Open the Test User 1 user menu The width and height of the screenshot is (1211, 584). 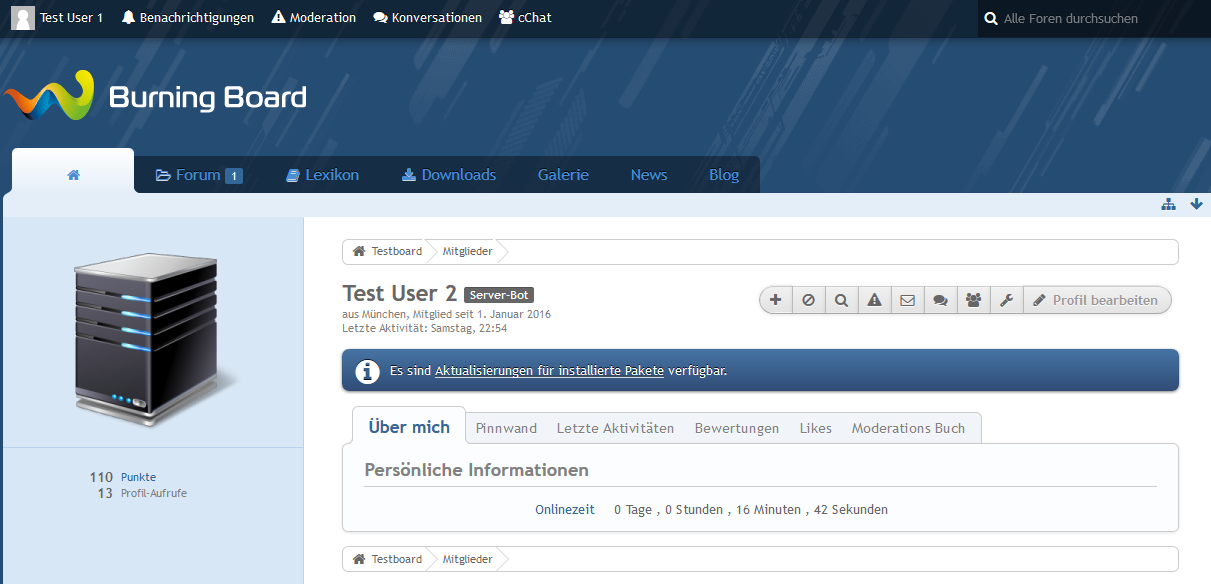coord(58,18)
